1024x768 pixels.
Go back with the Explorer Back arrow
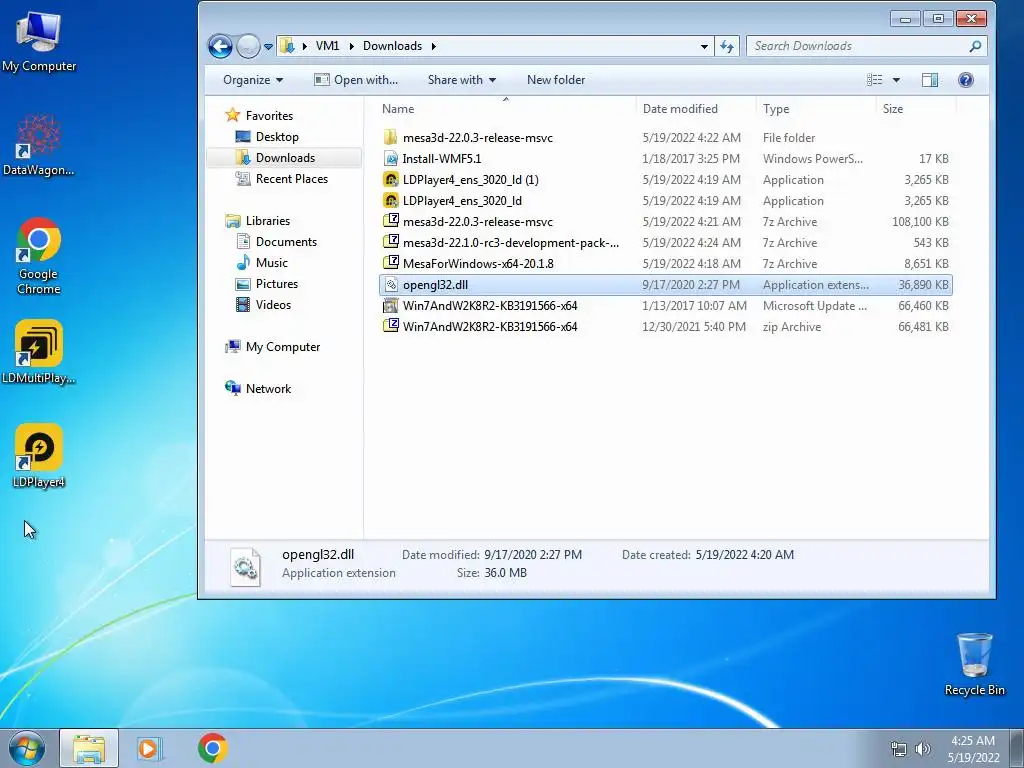[x=220, y=46]
